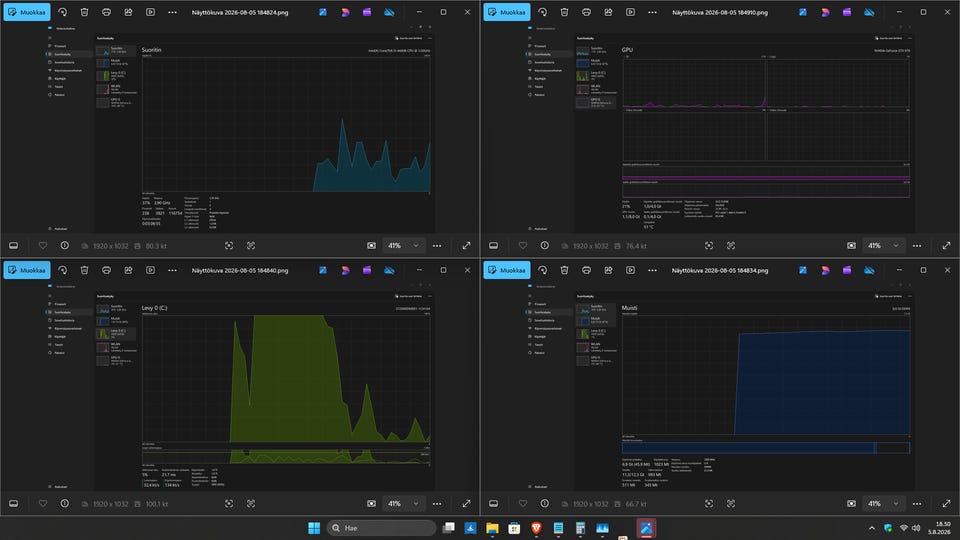Click file name Näyttökuva 2026-08-05 184840.png
This screenshot has width=960, height=540.
click(240, 270)
